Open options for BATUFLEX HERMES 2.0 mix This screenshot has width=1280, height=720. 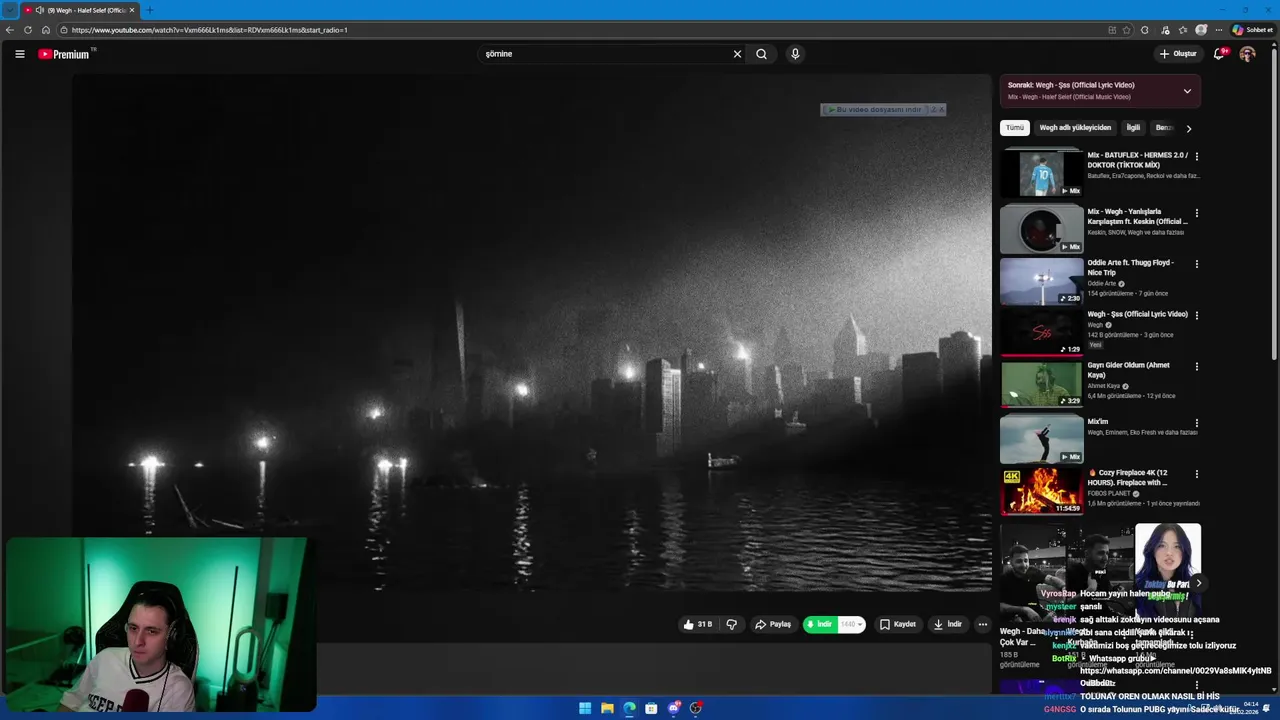1197,156
